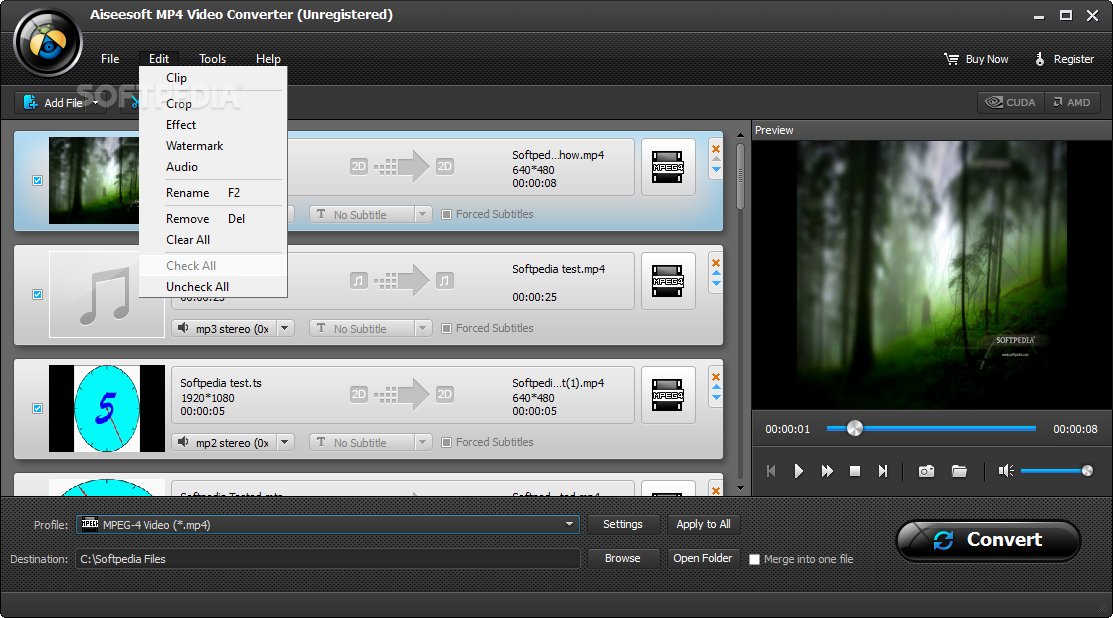1113x618 pixels.
Task: Check Merge into one file
Action: [x=755, y=559]
